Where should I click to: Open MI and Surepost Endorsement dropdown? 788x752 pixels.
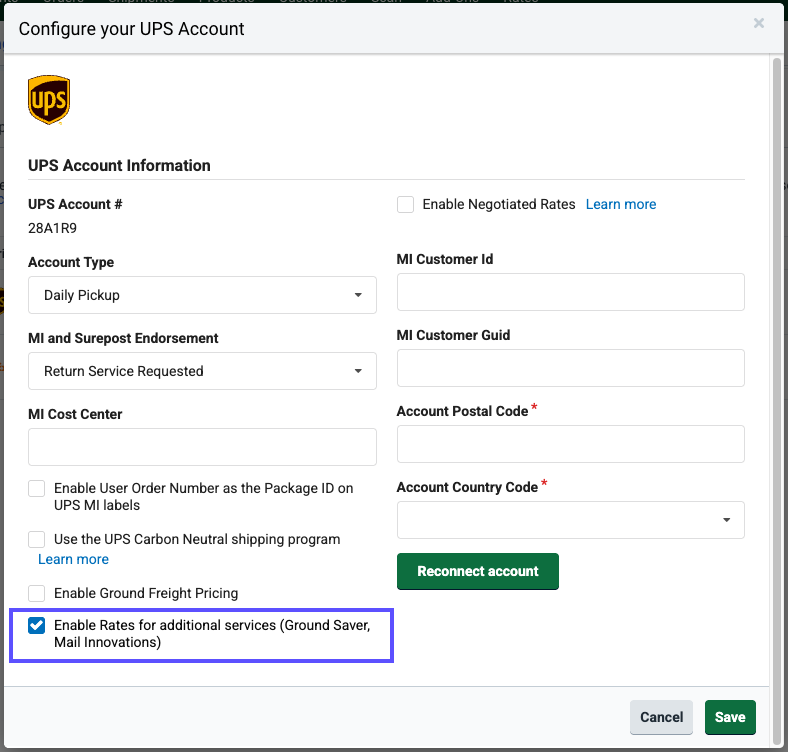click(x=202, y=371)
